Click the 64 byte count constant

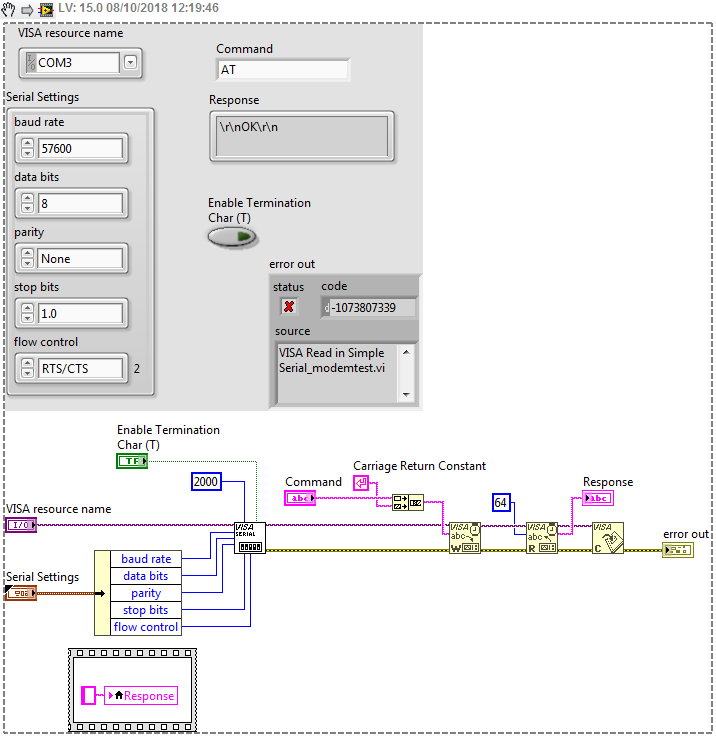(501, 502)
